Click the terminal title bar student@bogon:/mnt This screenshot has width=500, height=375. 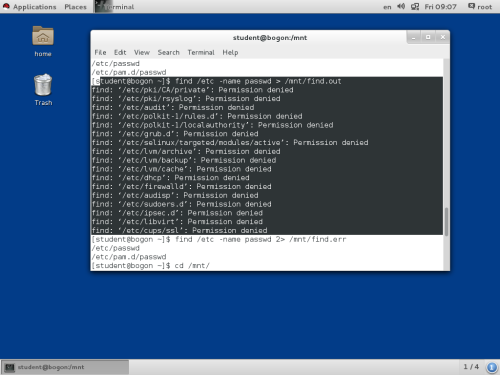point(270,38)
